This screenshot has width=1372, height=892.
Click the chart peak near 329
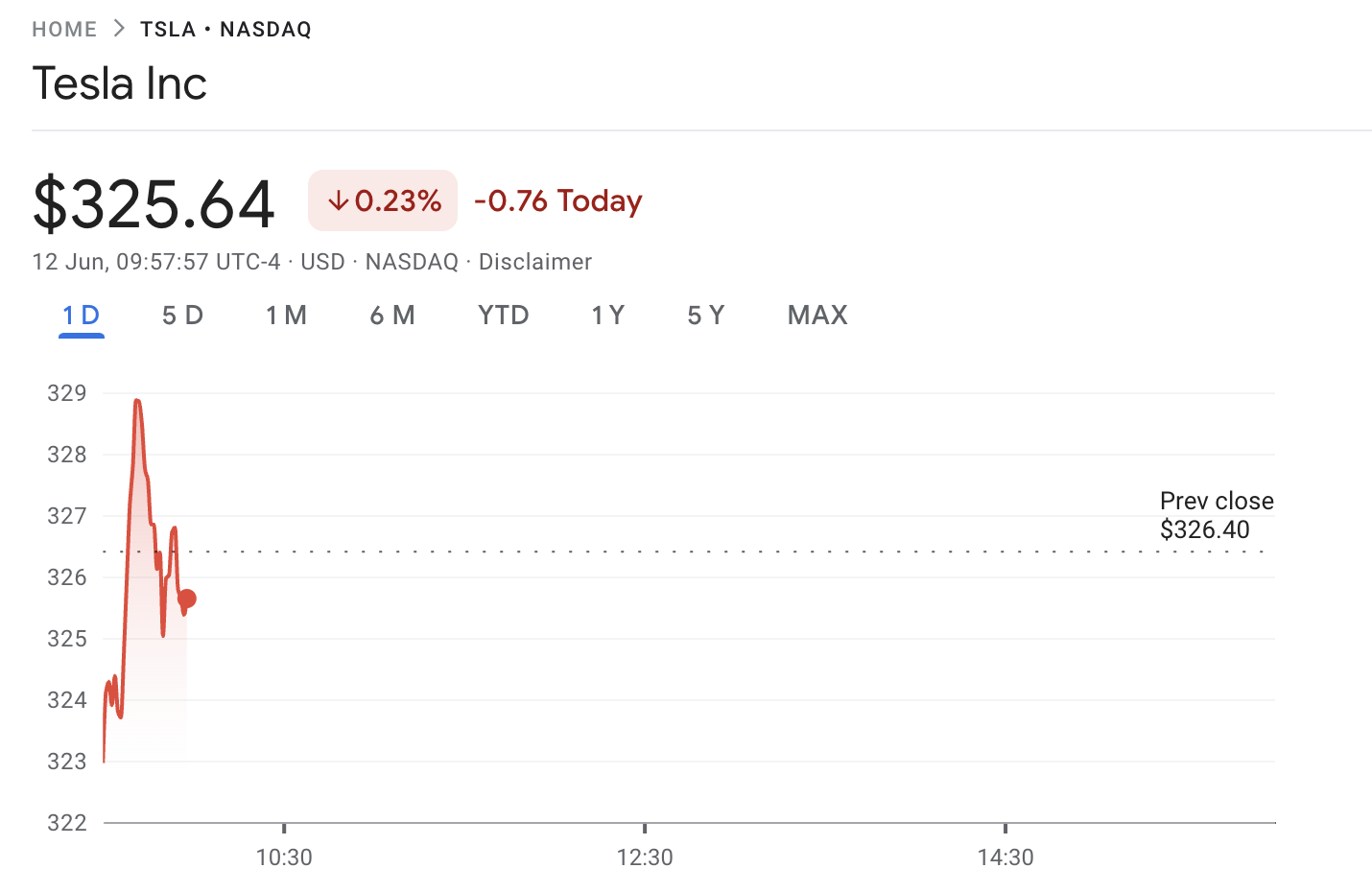click(x=137, y=400)
